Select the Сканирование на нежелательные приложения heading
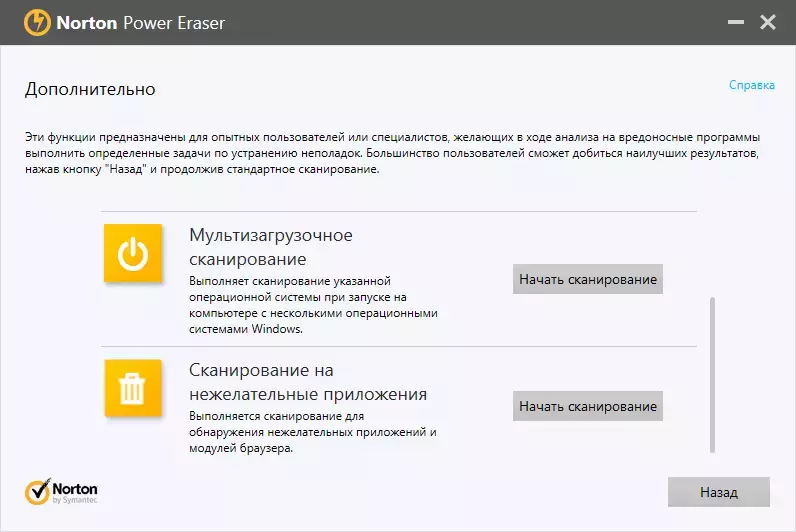This screenshot has width=796, height=532. (x=308, y=382)
